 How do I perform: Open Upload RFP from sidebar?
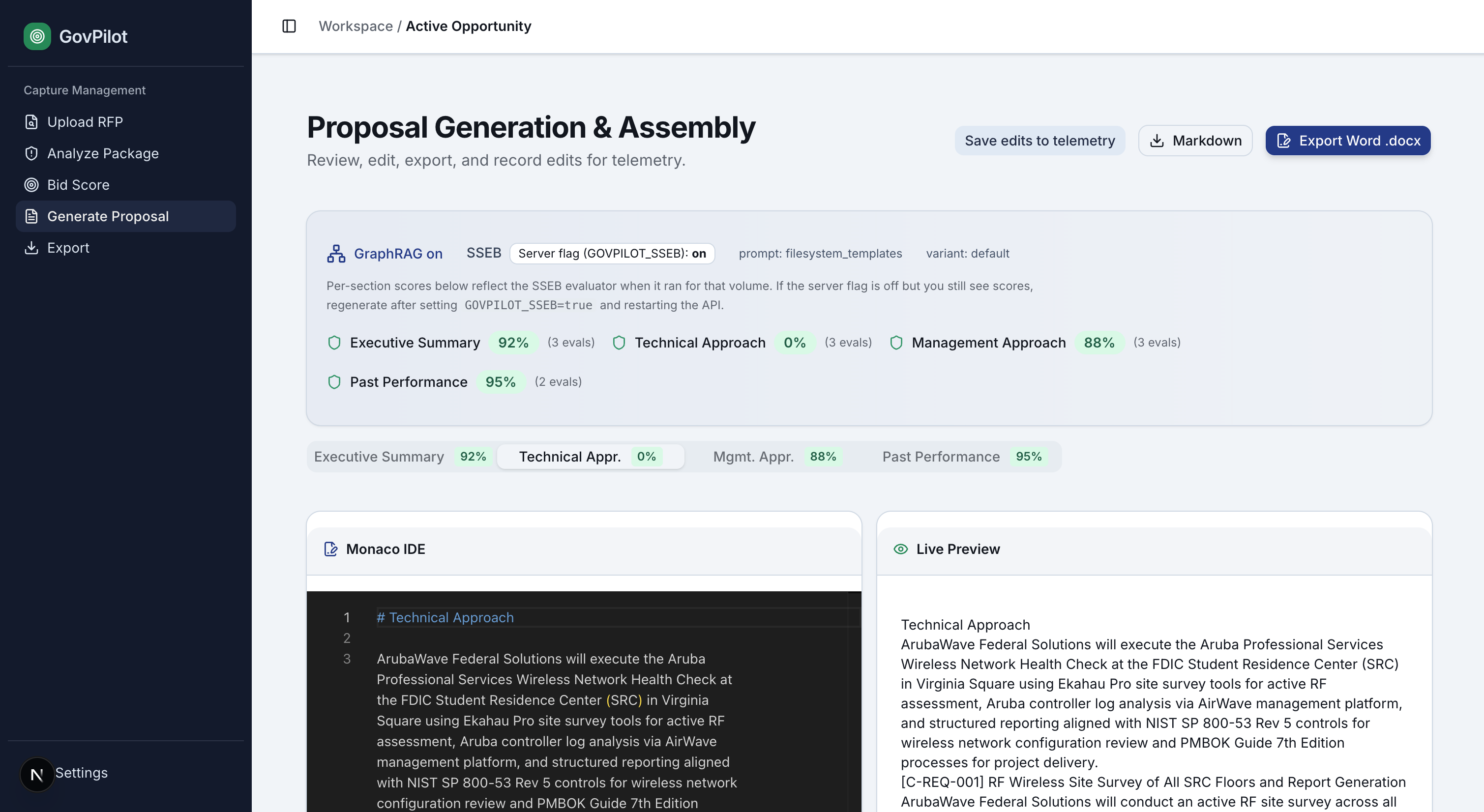[85, 121]
